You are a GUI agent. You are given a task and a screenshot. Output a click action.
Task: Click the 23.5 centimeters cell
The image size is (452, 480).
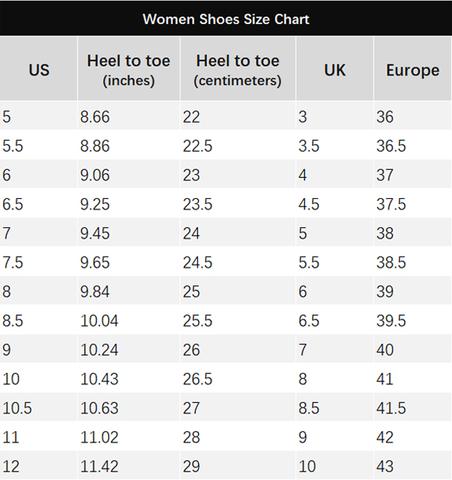(238, 204)
